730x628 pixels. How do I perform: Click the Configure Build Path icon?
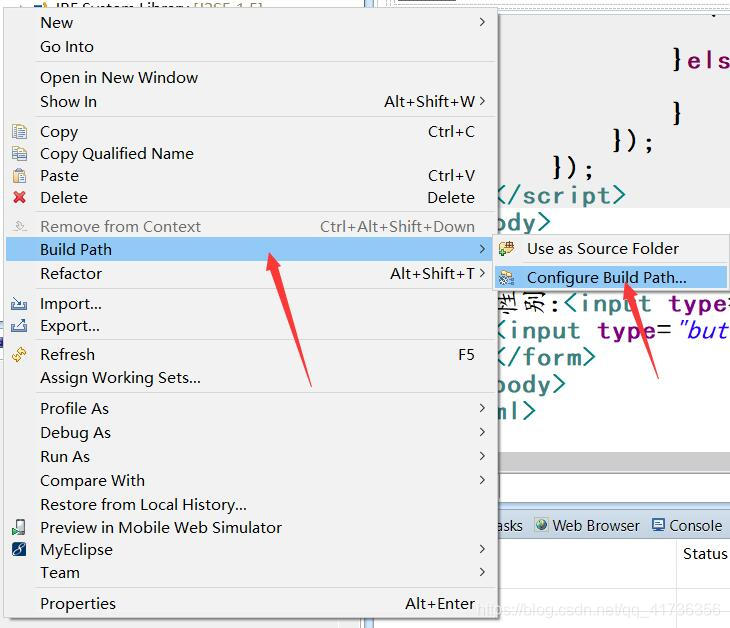coord(507,278)
